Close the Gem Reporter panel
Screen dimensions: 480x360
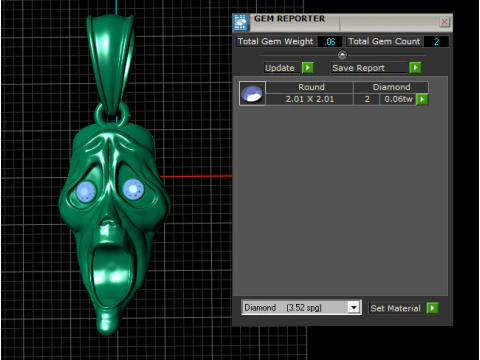pos(444,22)
